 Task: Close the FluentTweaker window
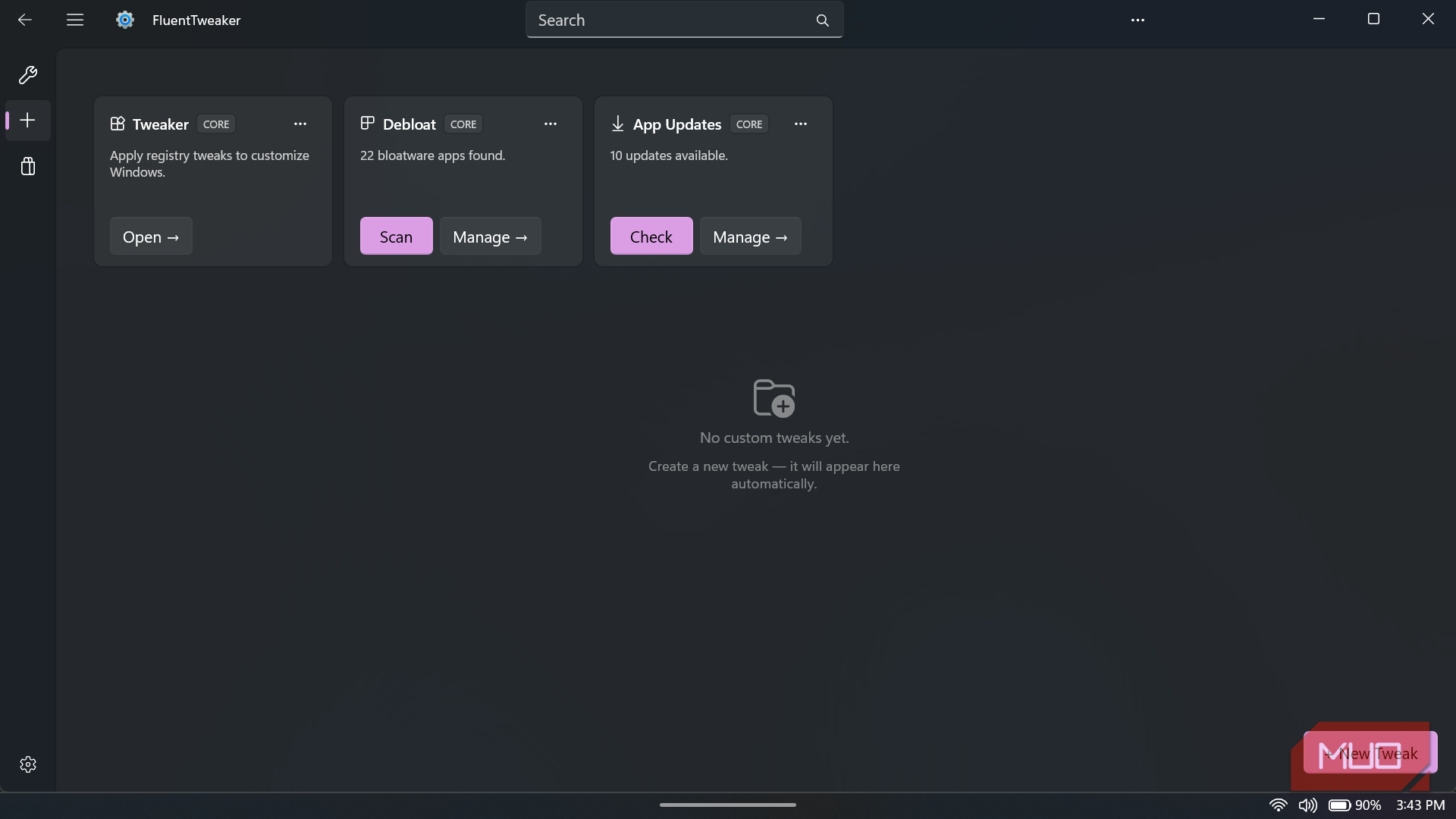pyautogui.click(x=1428, y=19)
